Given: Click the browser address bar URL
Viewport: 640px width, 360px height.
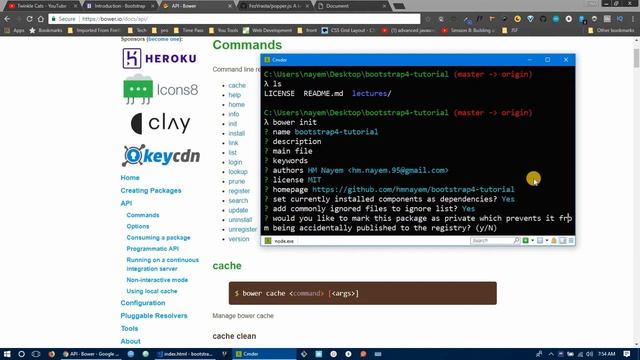Looking at the screenshot, I should click(x=115, y=19).
